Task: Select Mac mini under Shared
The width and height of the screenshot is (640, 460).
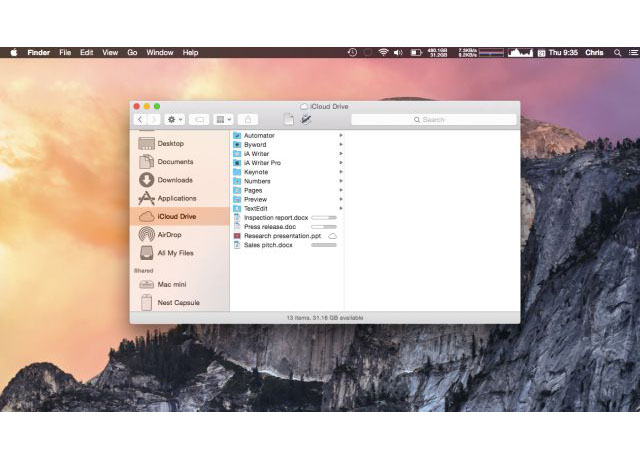Action: pos(180,284)
